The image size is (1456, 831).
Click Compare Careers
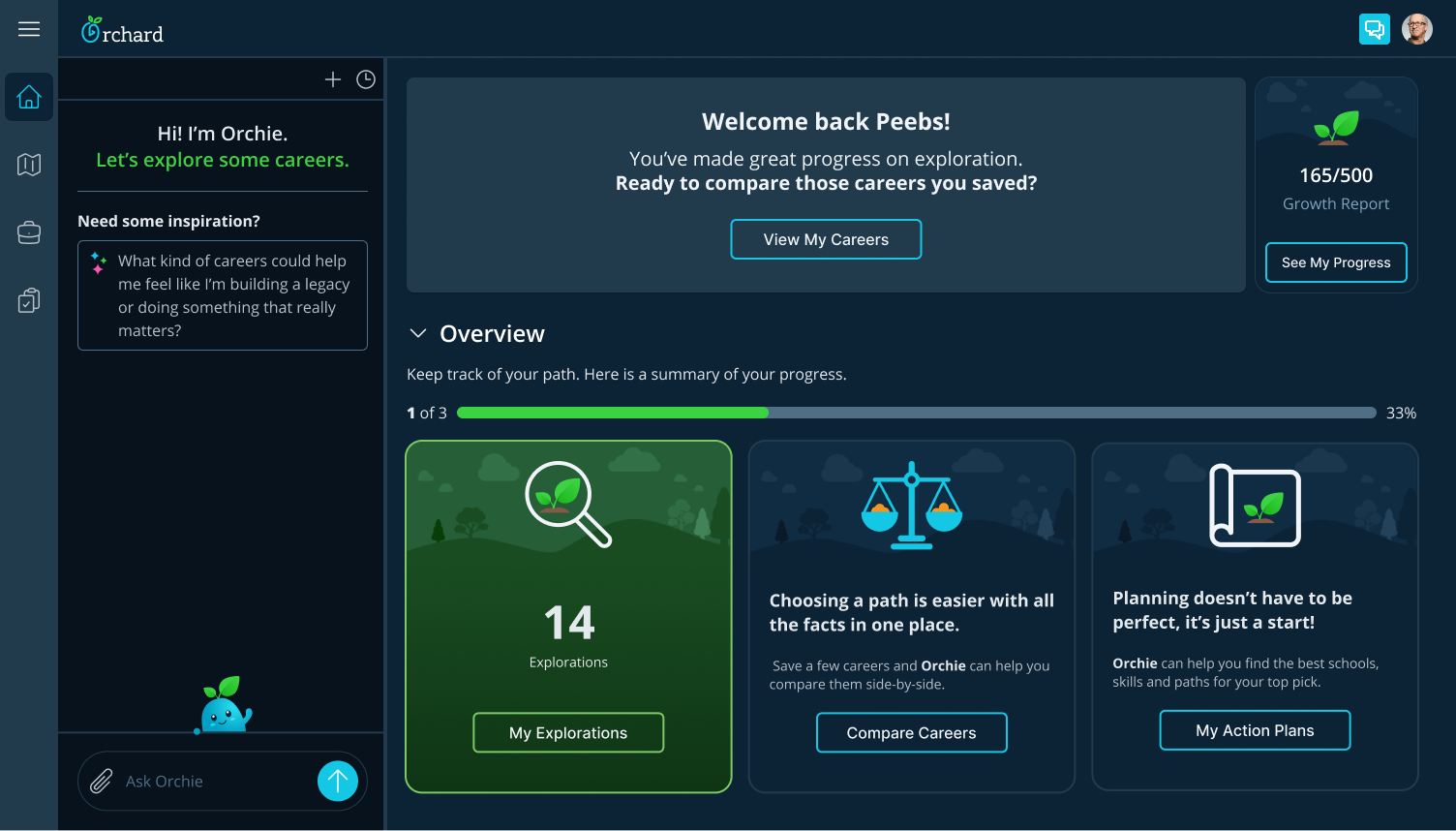point(911,732)
